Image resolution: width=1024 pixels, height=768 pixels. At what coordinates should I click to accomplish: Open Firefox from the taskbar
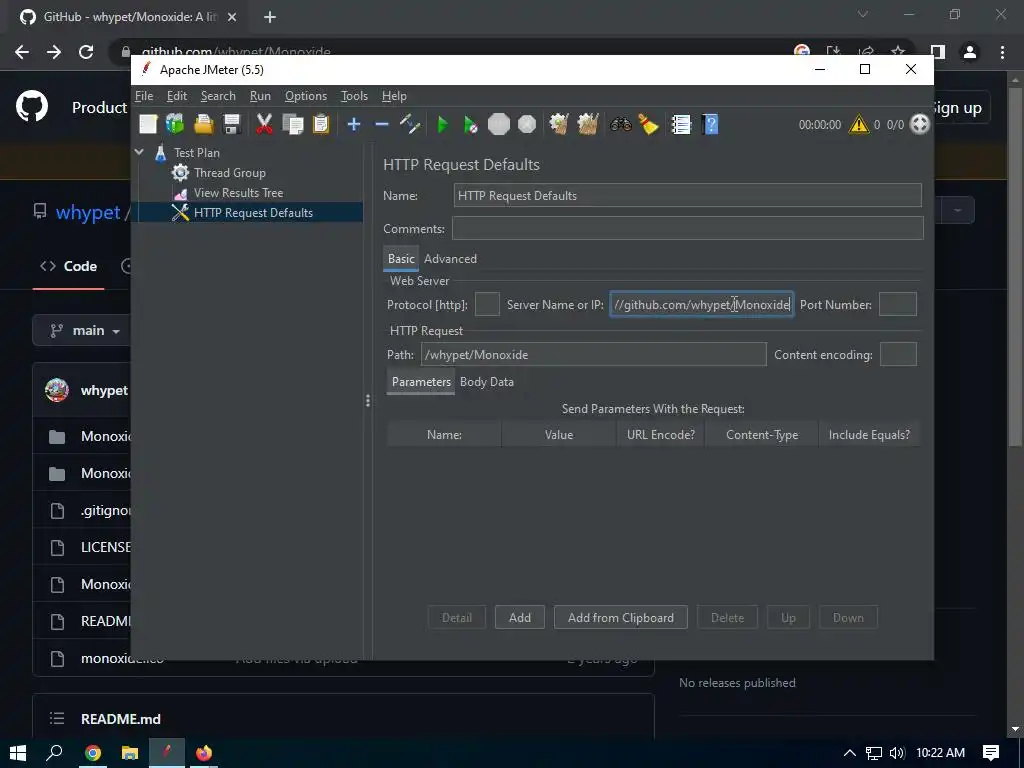pos(204,753)
